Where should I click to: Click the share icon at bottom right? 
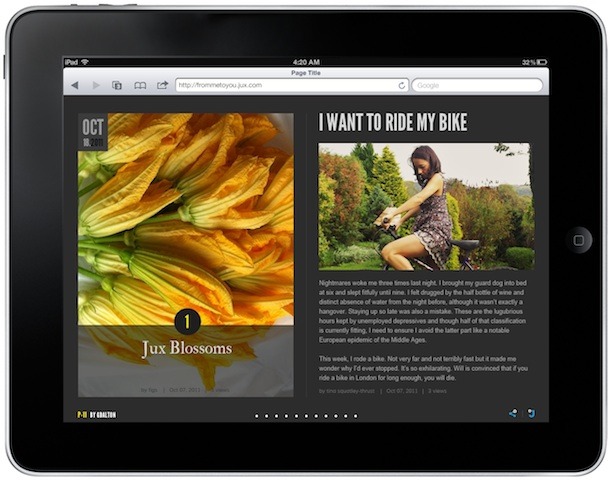click(514, 413)
